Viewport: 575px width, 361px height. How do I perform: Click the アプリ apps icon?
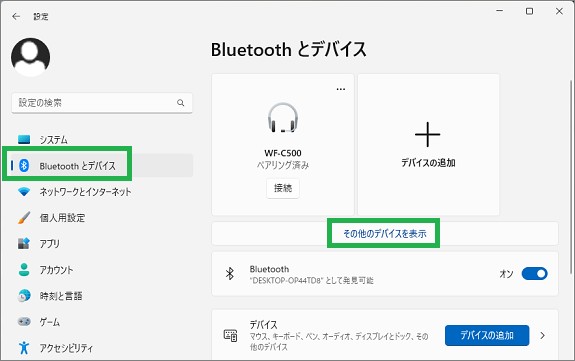tap(24, 244)
